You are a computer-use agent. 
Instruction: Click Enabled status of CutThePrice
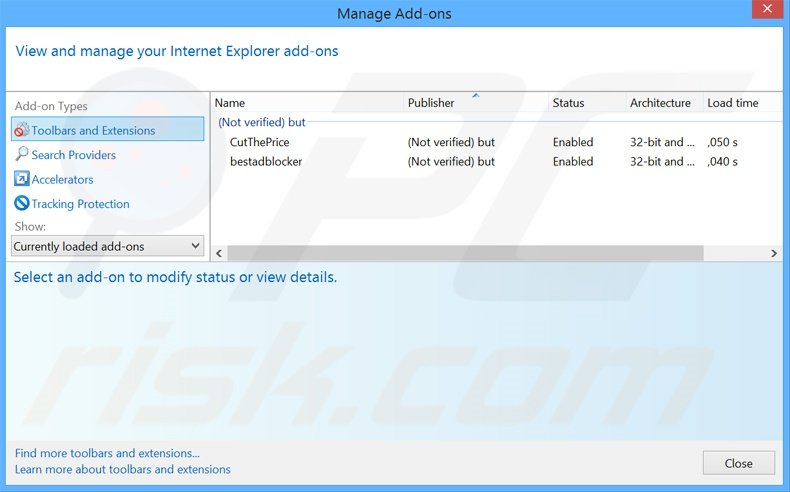pos(573,142)
